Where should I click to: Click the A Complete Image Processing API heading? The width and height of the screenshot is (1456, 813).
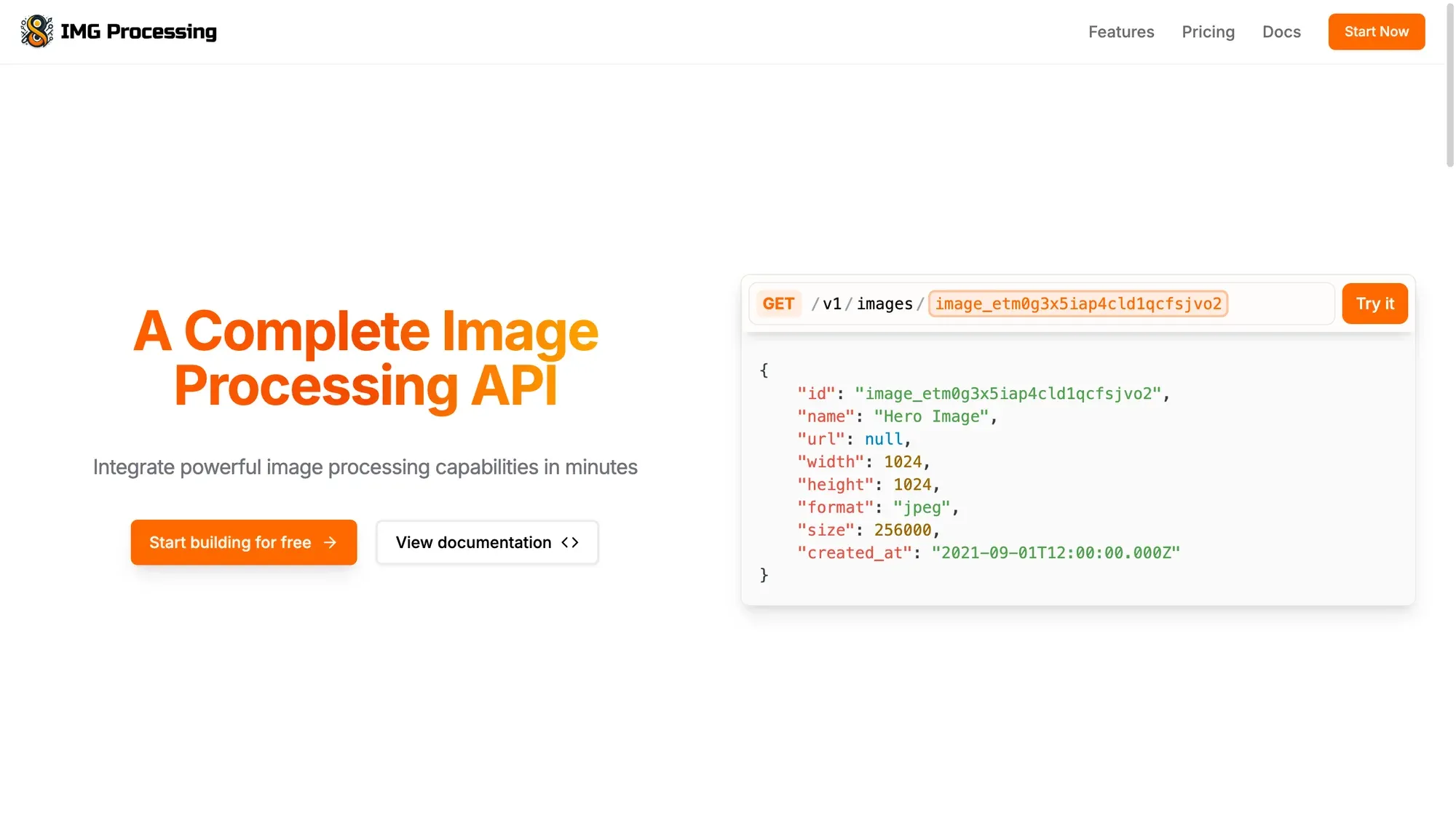point(365,358)
